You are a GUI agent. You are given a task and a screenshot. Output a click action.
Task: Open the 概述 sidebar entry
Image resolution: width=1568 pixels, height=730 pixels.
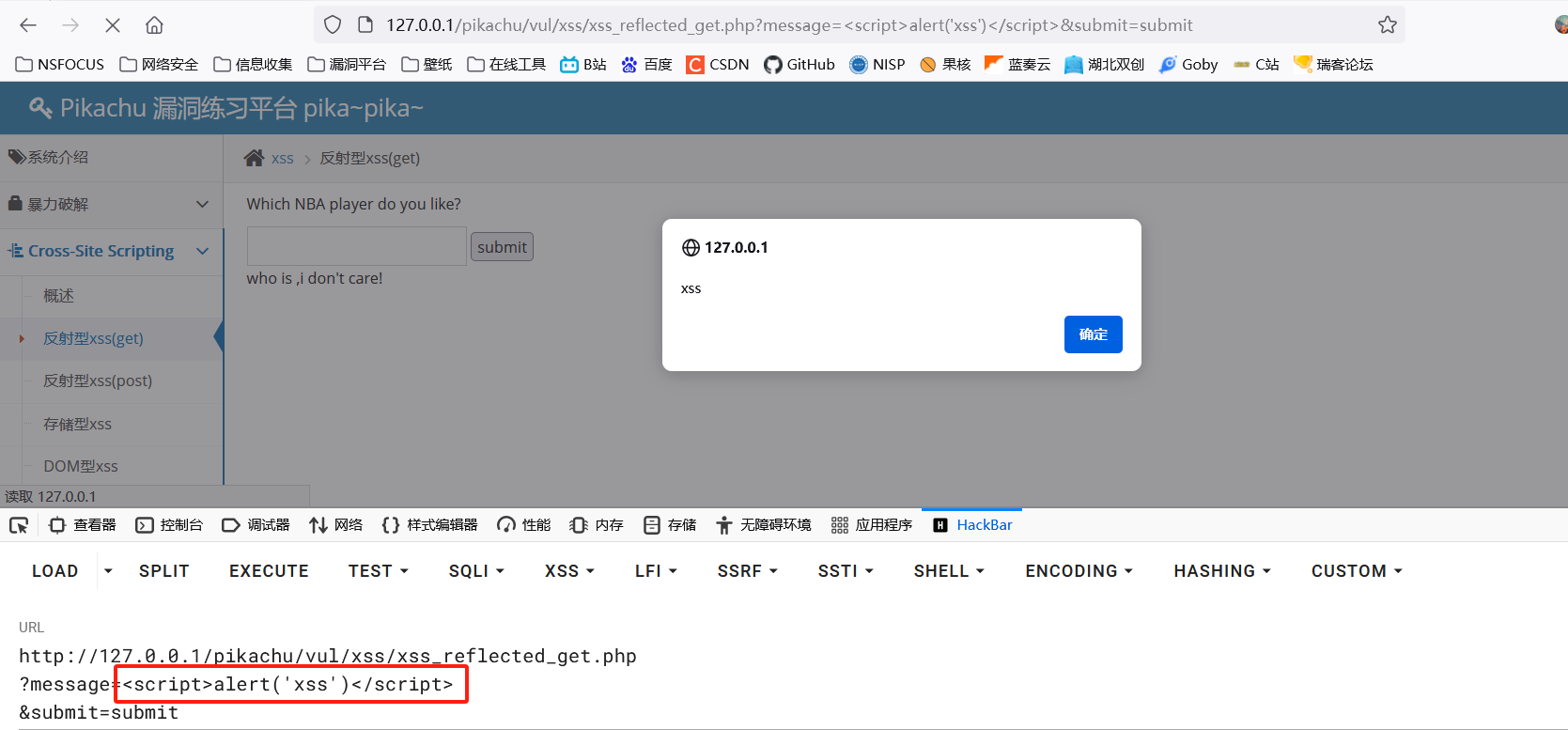coord(58,296)
